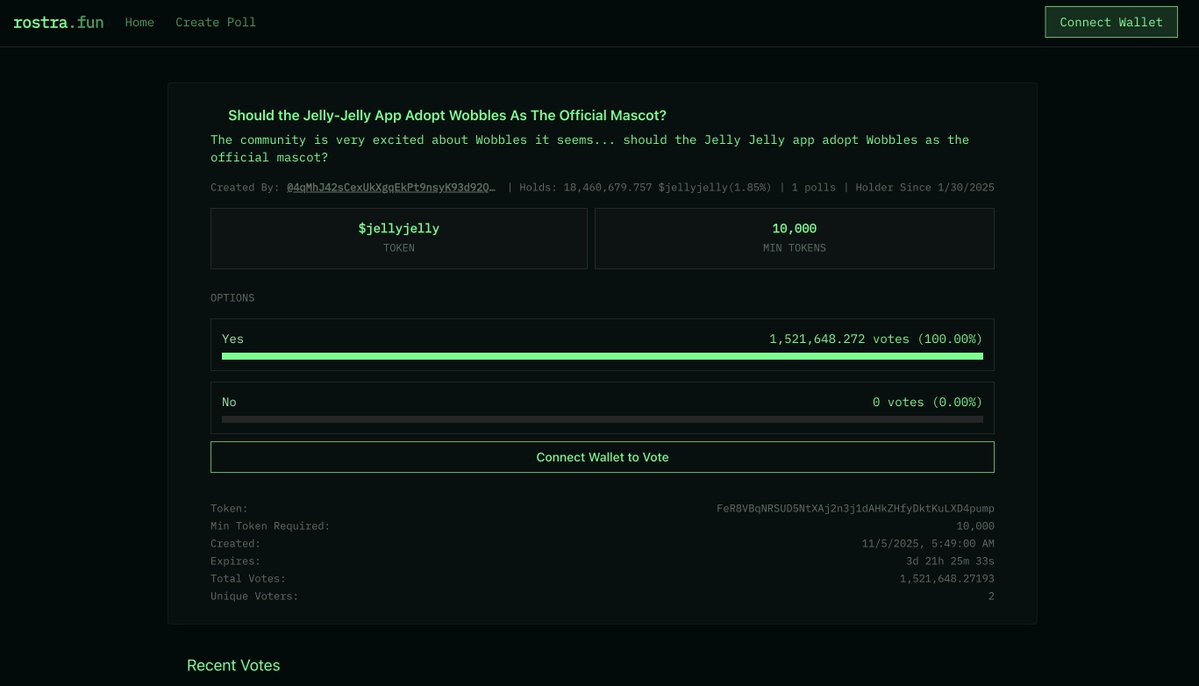Go to the Home page
The width and height of the screenshot is (1199, 686).
point(139,22)
